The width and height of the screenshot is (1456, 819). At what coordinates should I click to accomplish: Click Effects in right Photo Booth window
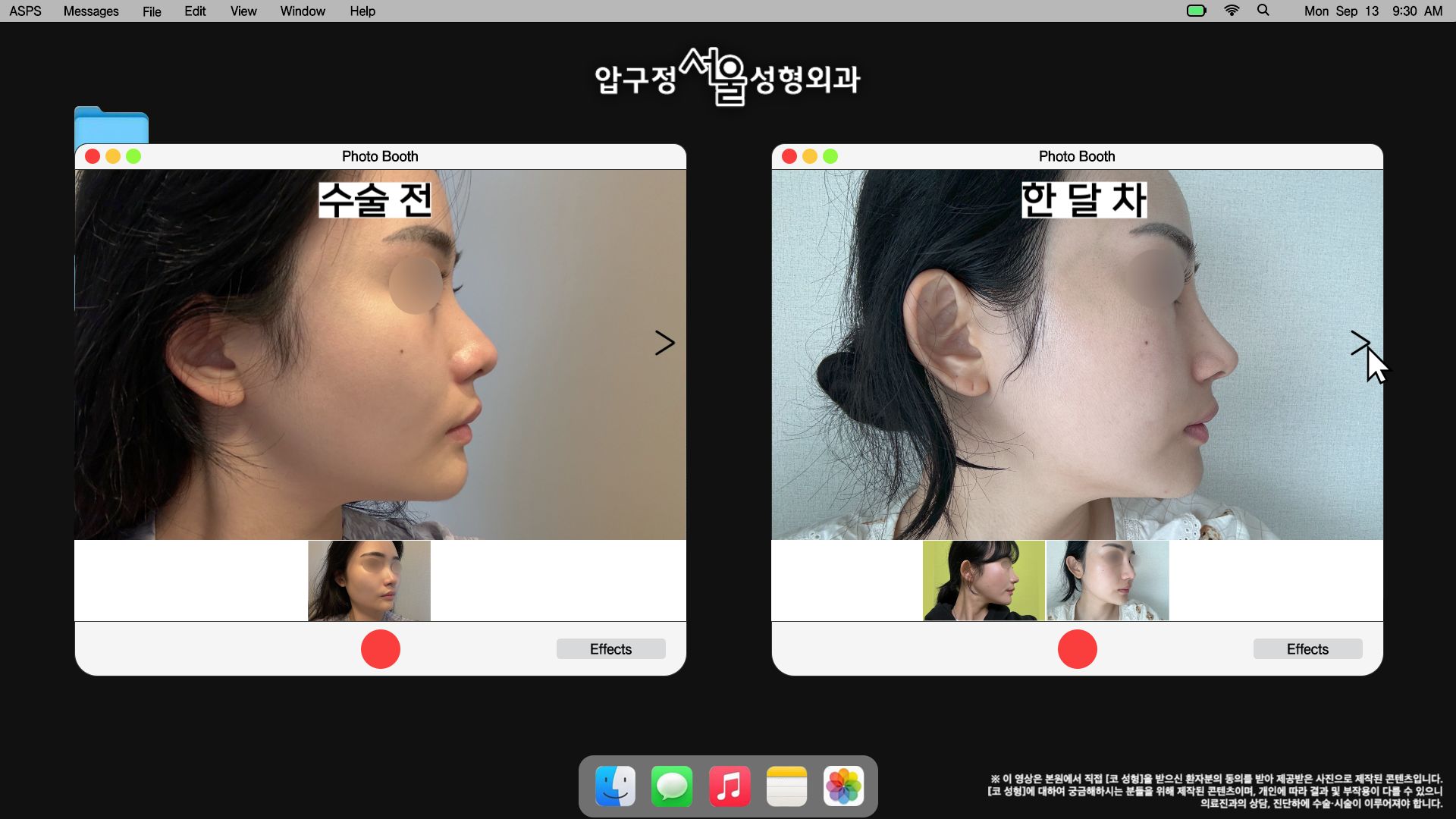pyautogui.click(x=1307, y=649)
